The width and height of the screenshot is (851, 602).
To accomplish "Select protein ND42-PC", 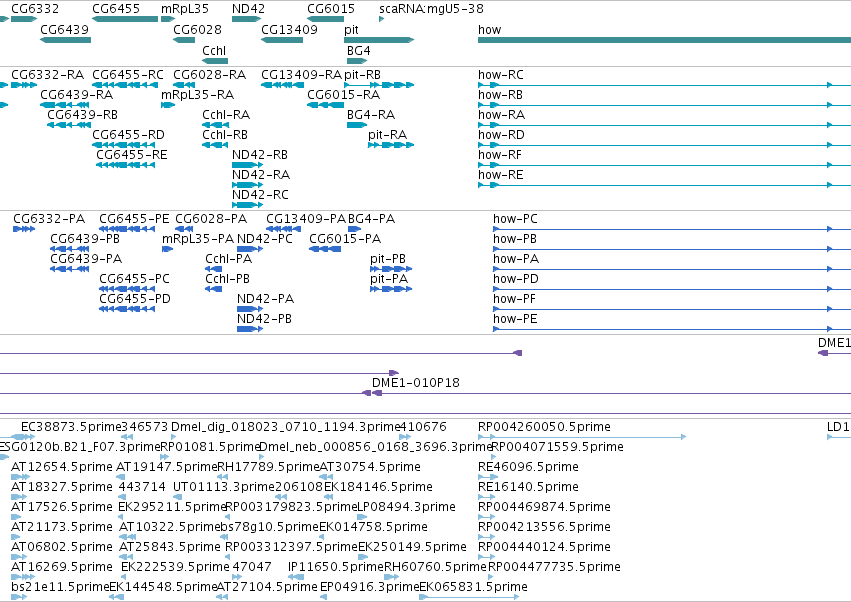I will click(x=264, y=239).
